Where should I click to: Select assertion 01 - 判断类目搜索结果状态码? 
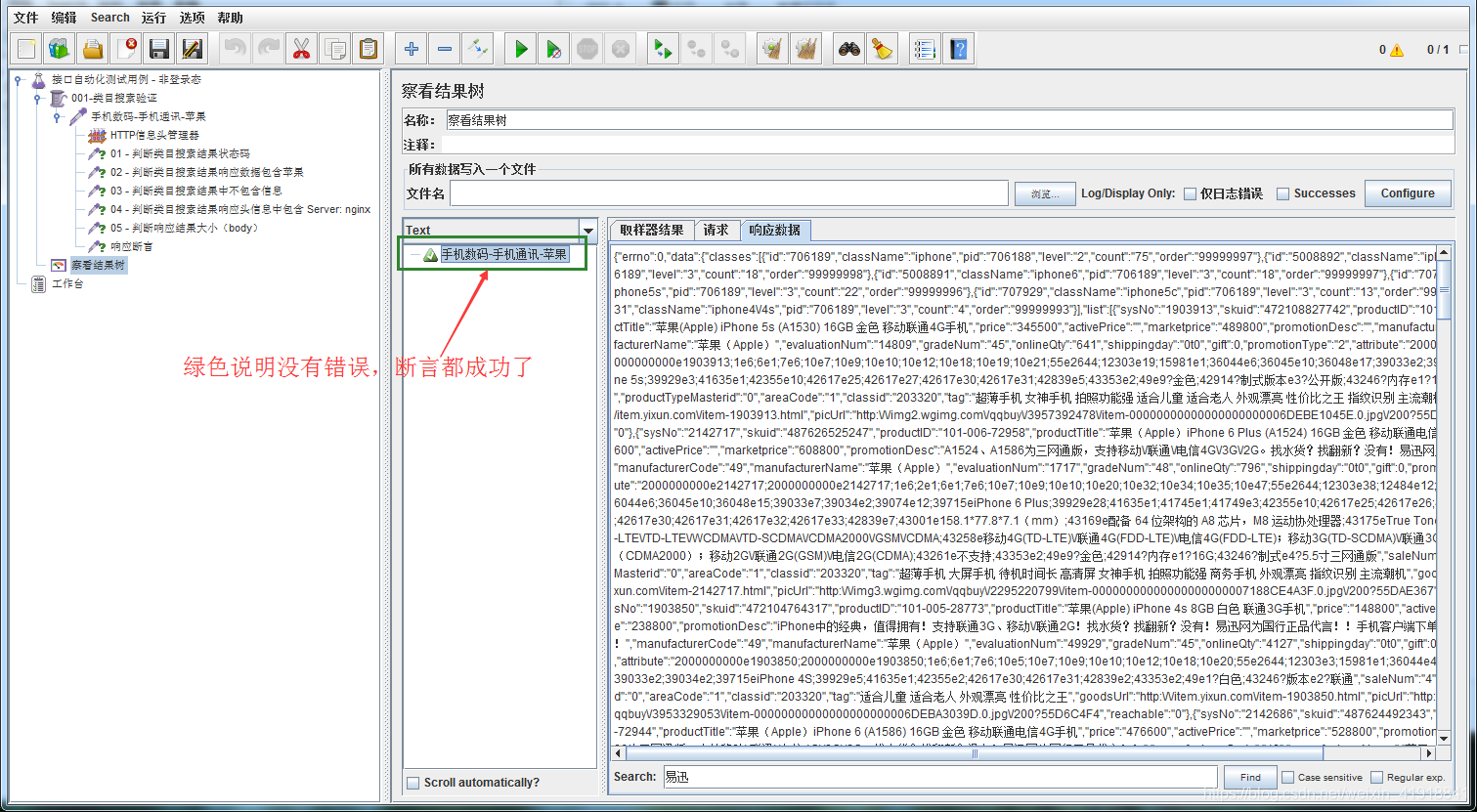pos(179,154)
